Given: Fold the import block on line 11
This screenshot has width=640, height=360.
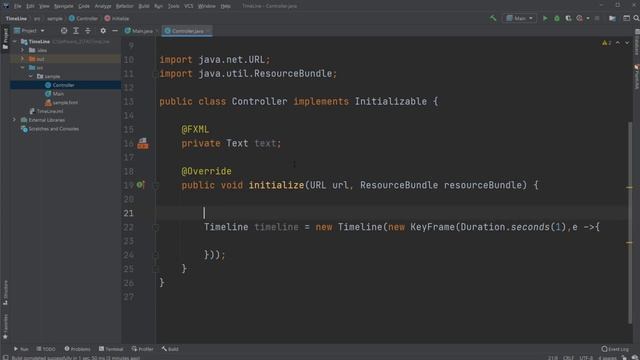Looking at the screenshot, I should (156, 74).
